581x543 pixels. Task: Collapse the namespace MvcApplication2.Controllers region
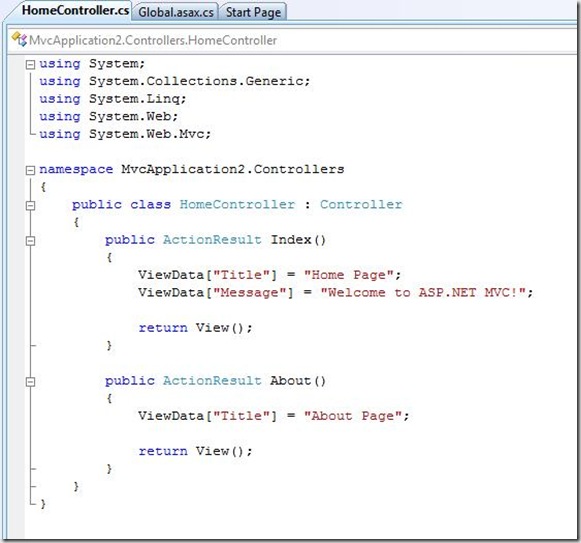pos(30,170)
